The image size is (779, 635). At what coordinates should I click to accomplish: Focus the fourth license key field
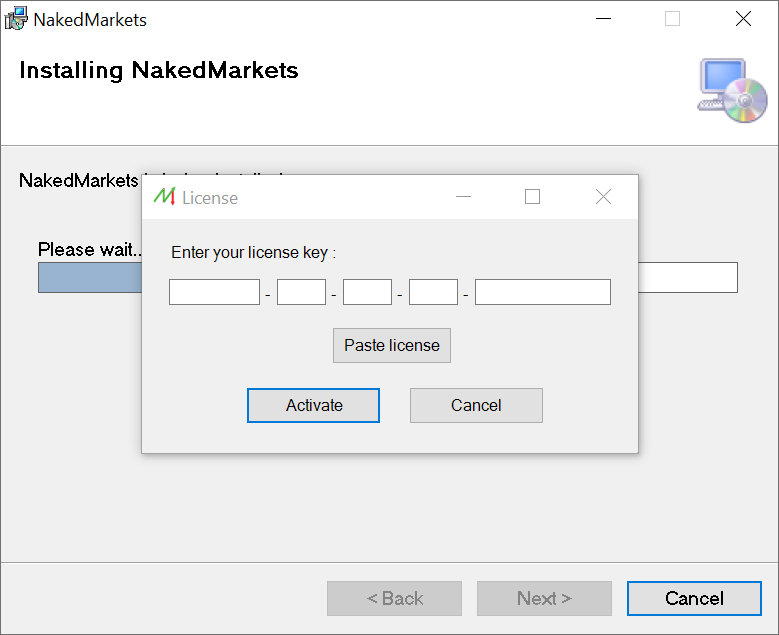[x=433, y=292]
